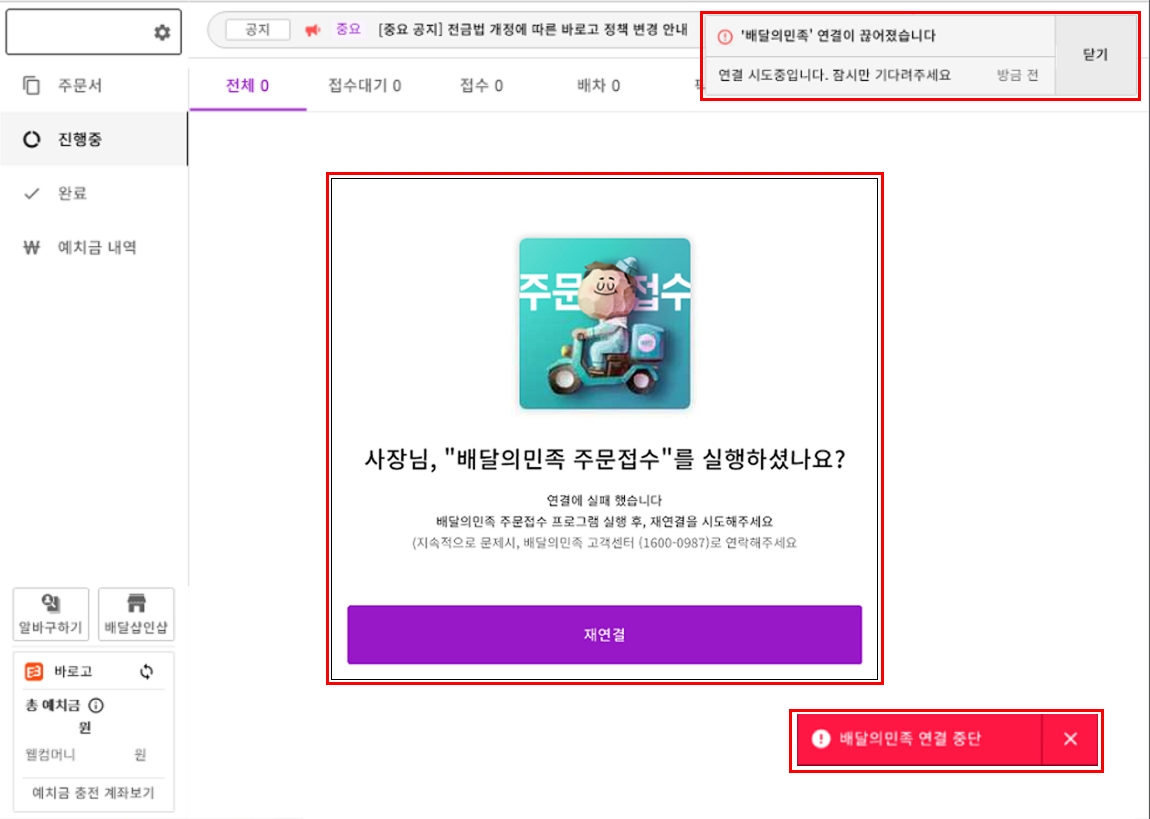Click the red megaphone 중요 icon

pos(312,30)
